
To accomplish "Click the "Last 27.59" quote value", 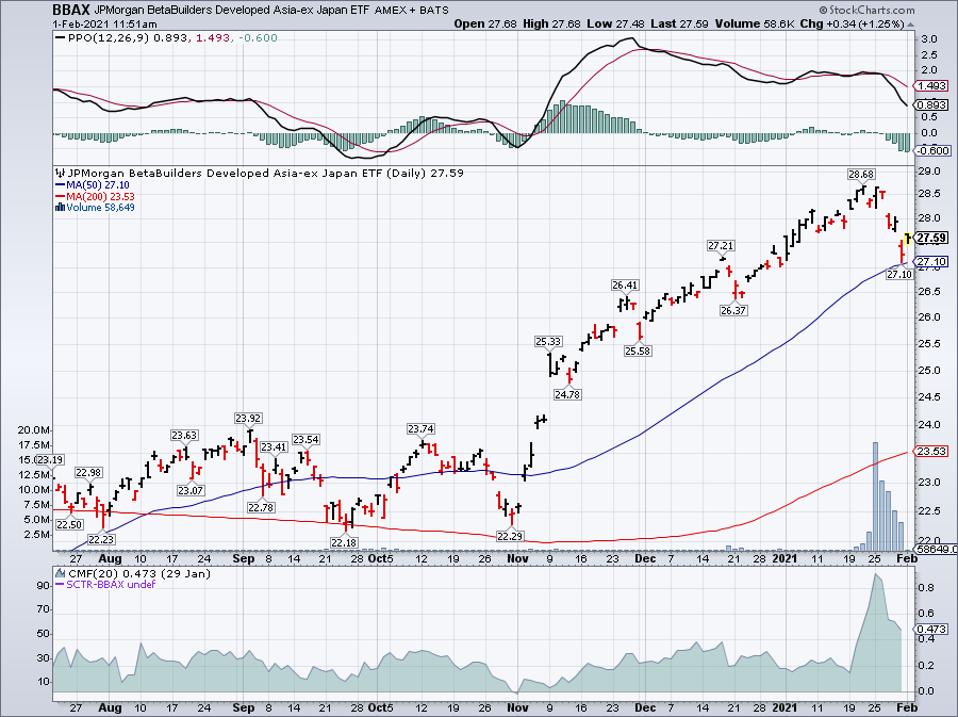I will [x=679, y=24].
